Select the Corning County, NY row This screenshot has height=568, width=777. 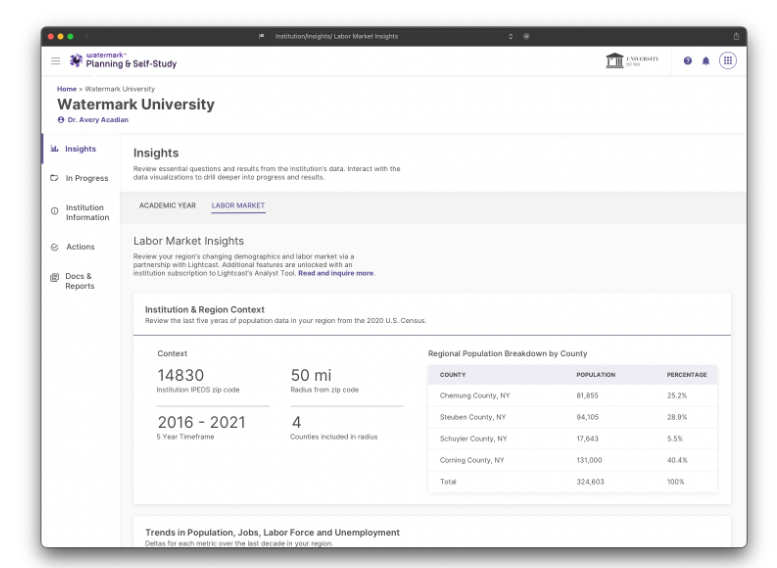[x=573, y=460]
